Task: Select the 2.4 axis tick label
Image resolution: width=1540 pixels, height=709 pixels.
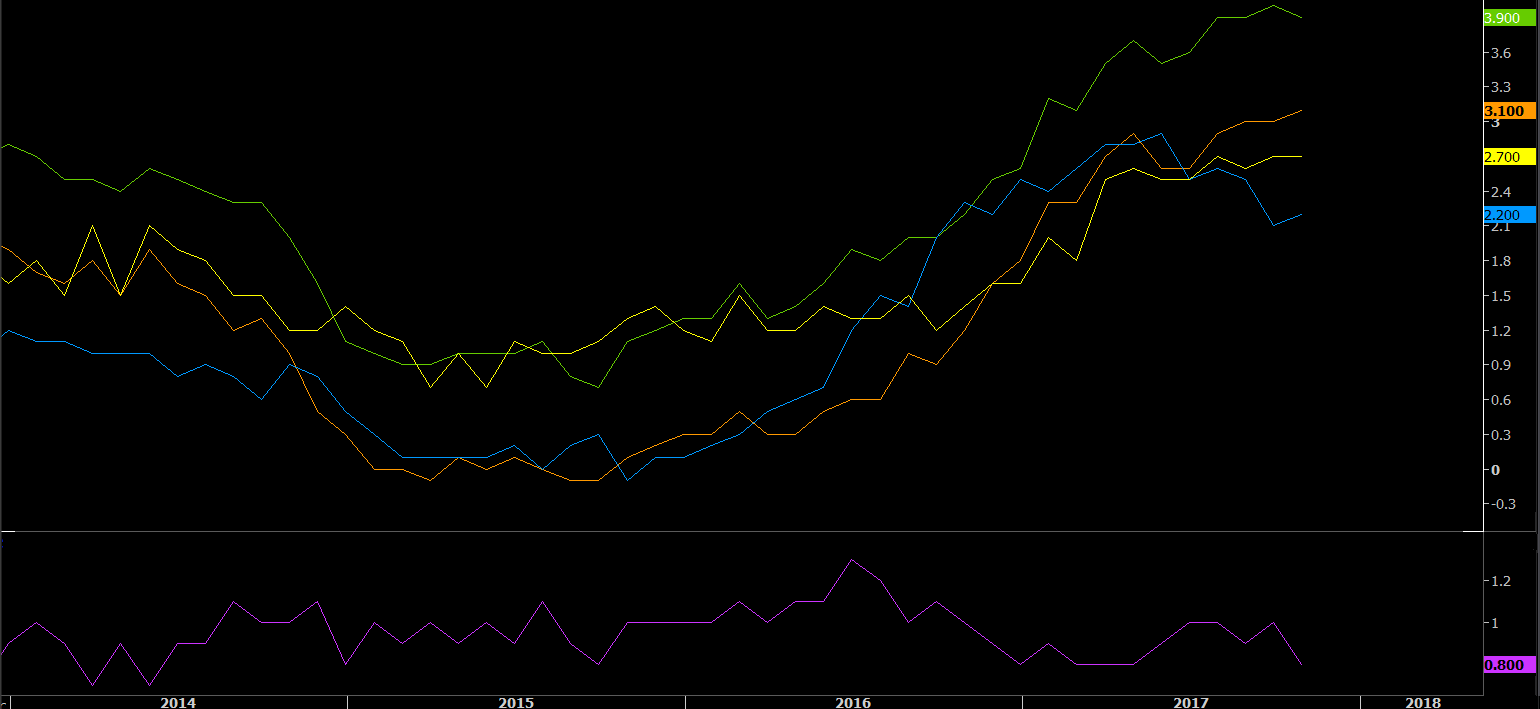Action: [x=1500, y=192]
